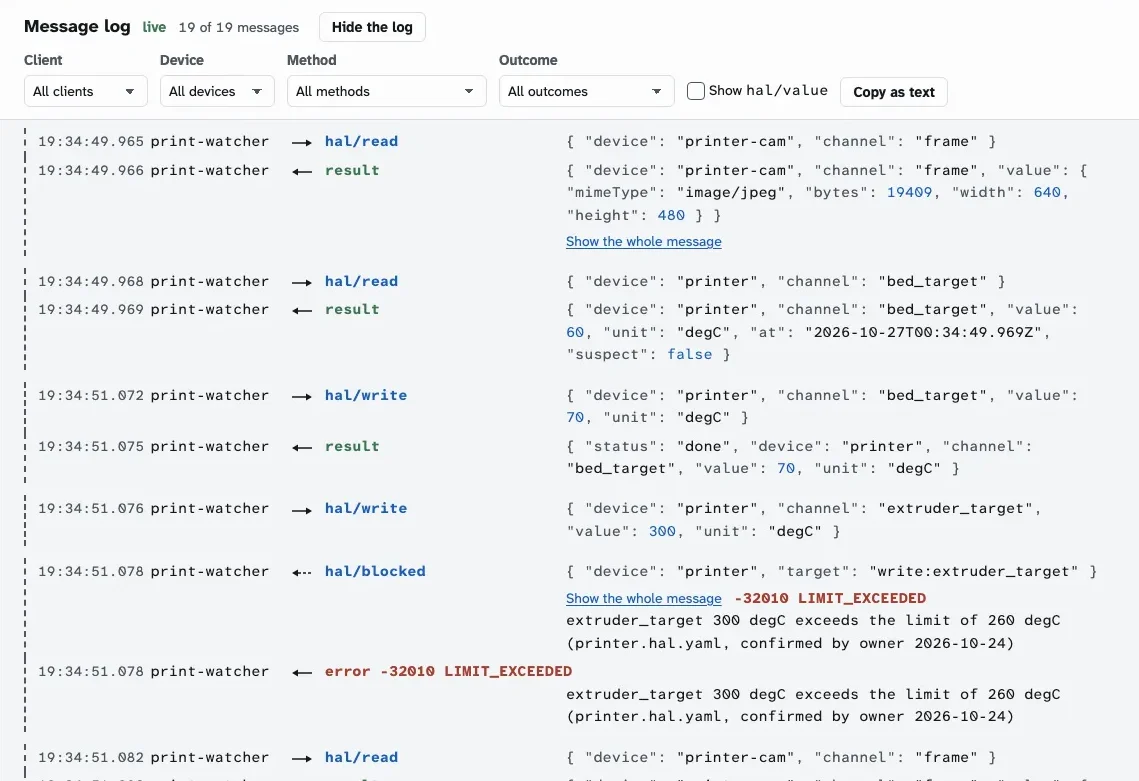This screenshot has width=1139, height=781.
Task: Click the "Outcome" filter label
Action: tap(528, 60)
